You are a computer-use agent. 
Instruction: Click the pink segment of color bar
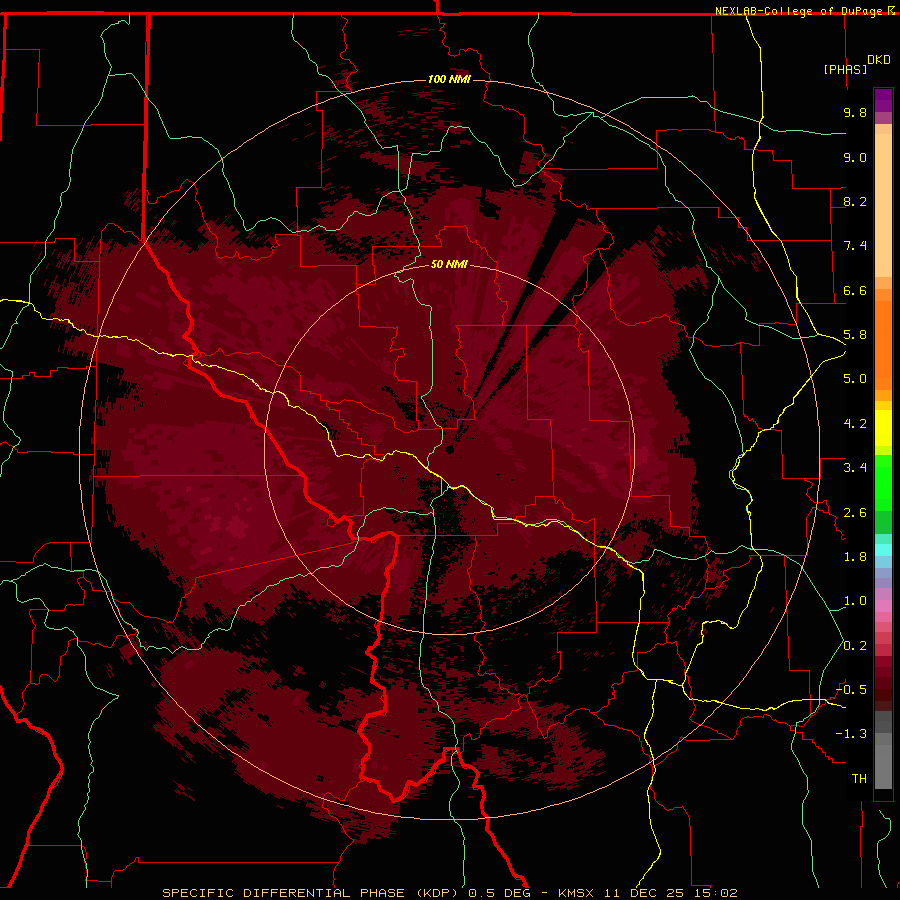883,606
